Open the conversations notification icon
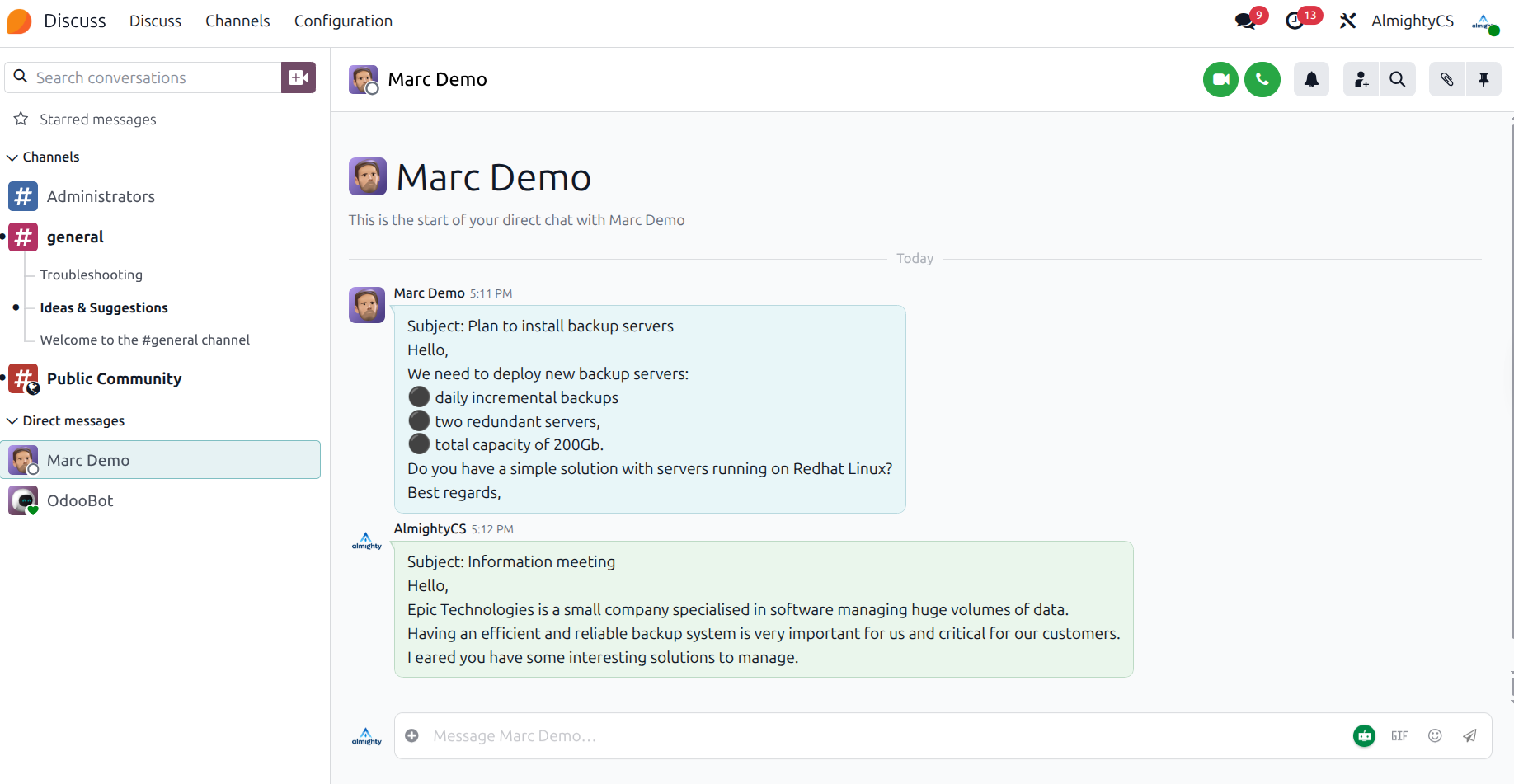Screen dimensions: 1514x784 pyautogui.click(x=1246, y=21)
